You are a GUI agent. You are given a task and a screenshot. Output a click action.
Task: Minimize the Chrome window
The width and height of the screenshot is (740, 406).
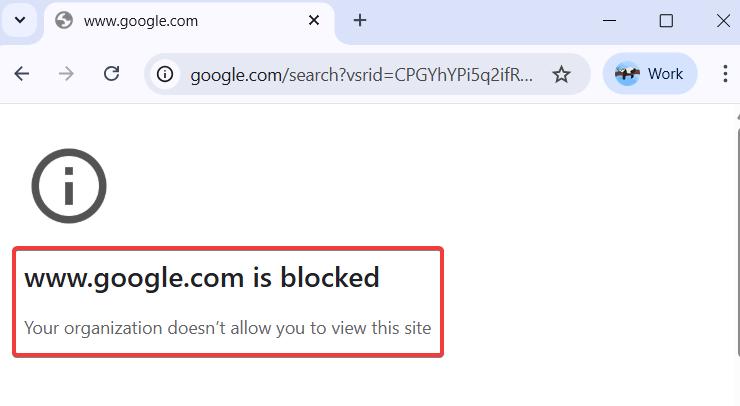click(x=609, y=21)
